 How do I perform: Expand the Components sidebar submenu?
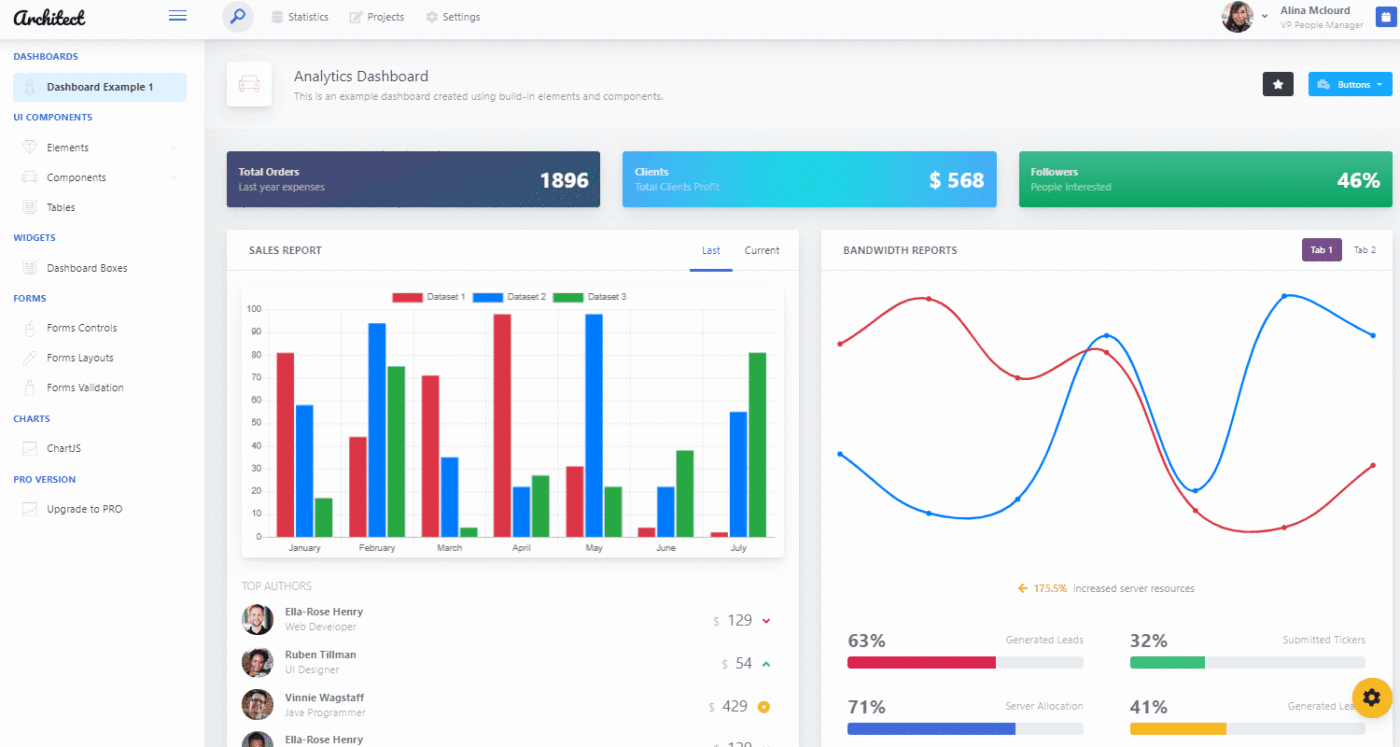coord(100,177)
